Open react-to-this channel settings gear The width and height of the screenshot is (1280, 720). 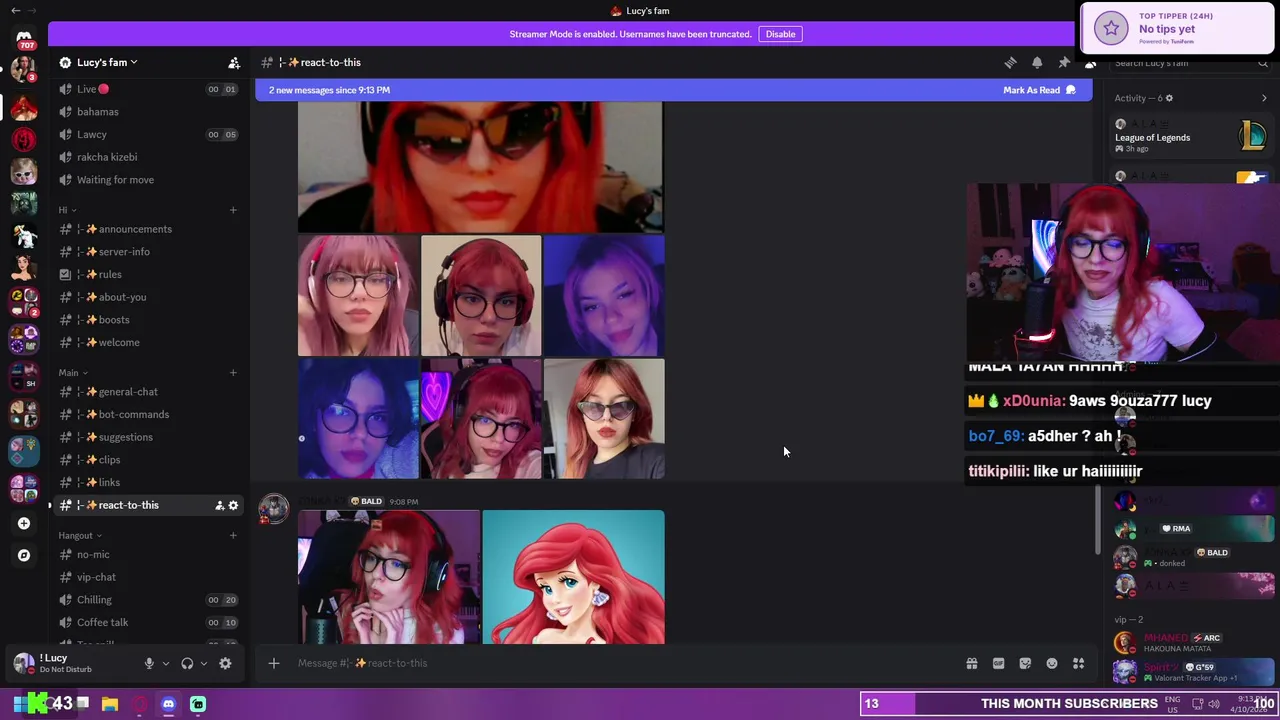click(234, 505)
